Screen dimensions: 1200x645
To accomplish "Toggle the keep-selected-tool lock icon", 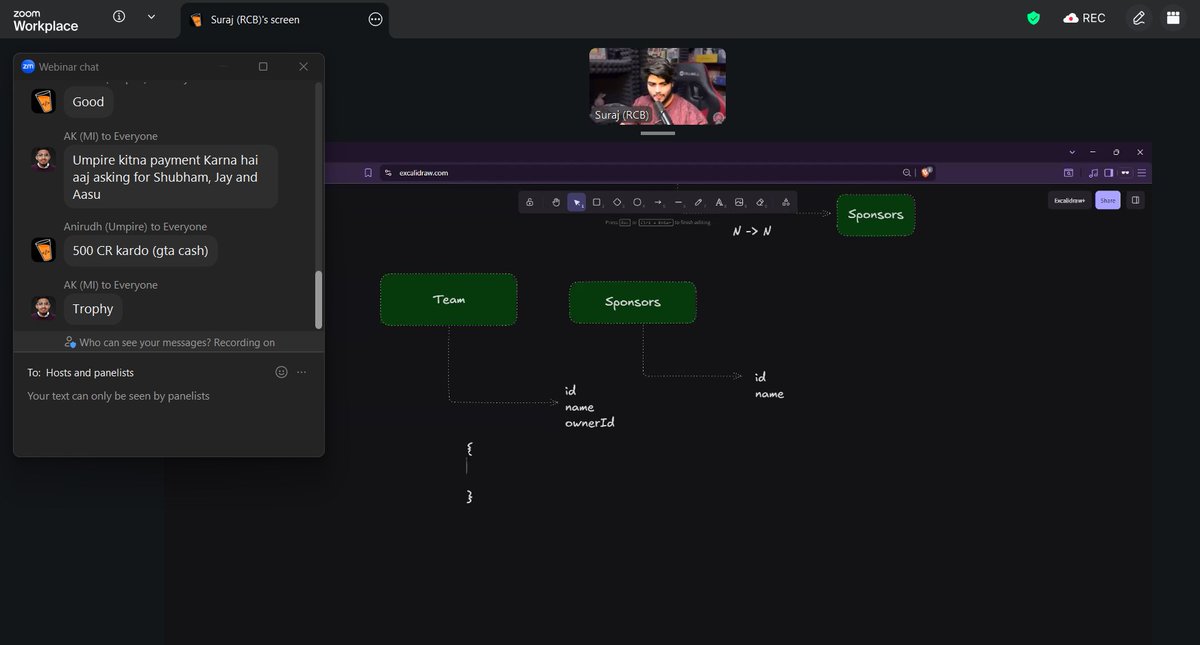I will tap(530, 201).
